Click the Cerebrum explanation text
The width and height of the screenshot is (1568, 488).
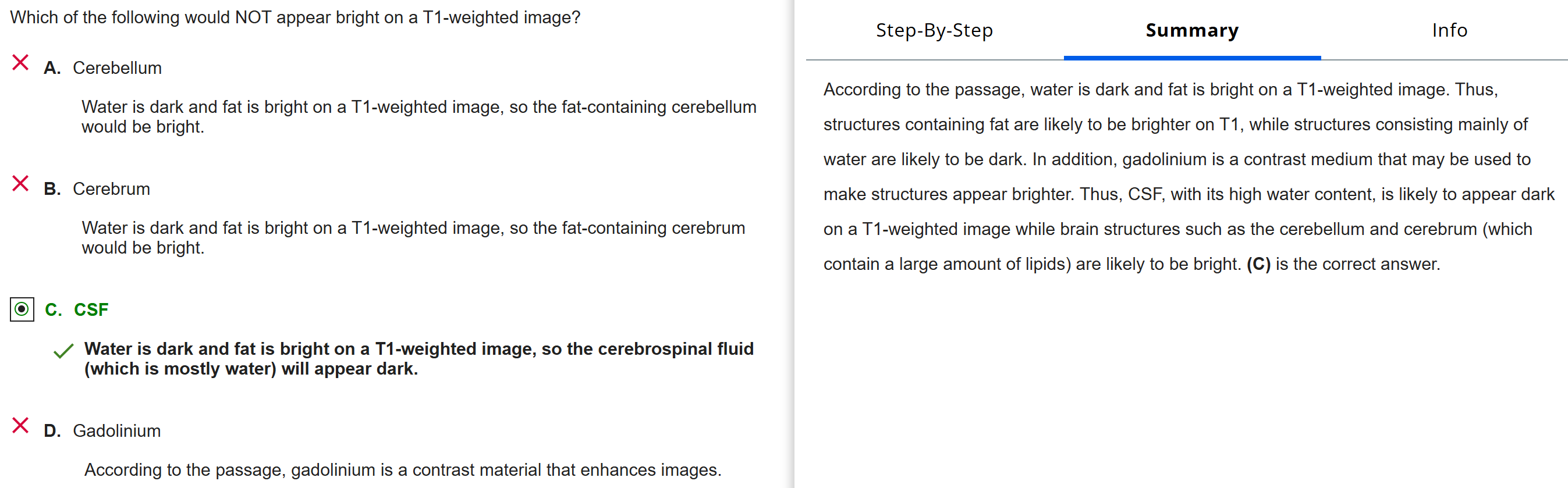pyautogui.click(x=413, y=238)
